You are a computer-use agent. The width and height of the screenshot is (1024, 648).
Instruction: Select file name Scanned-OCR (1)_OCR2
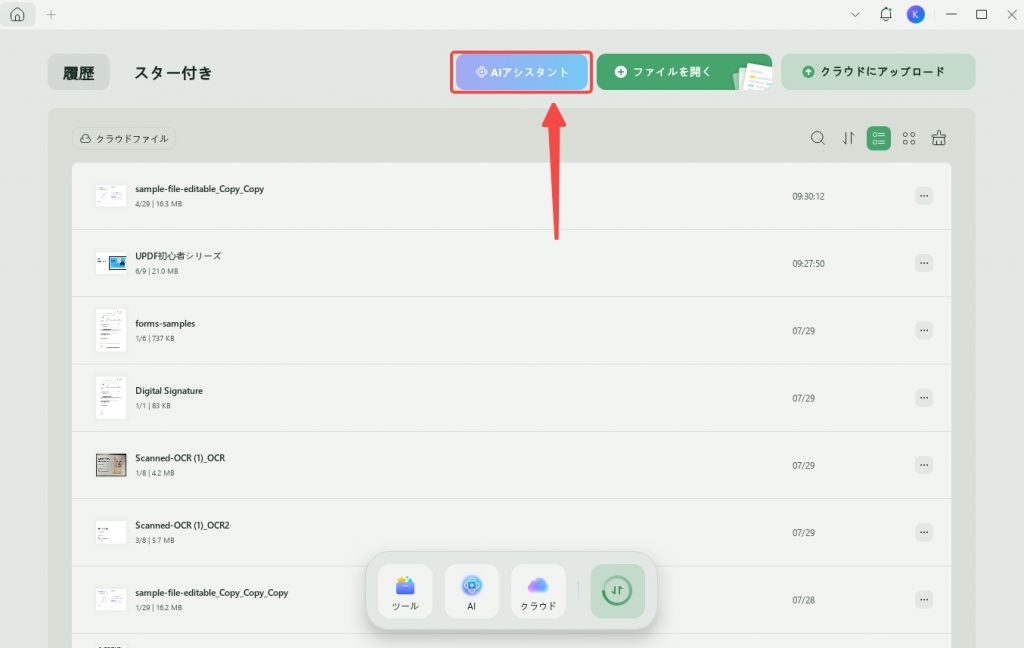click(x=182, y=525)
